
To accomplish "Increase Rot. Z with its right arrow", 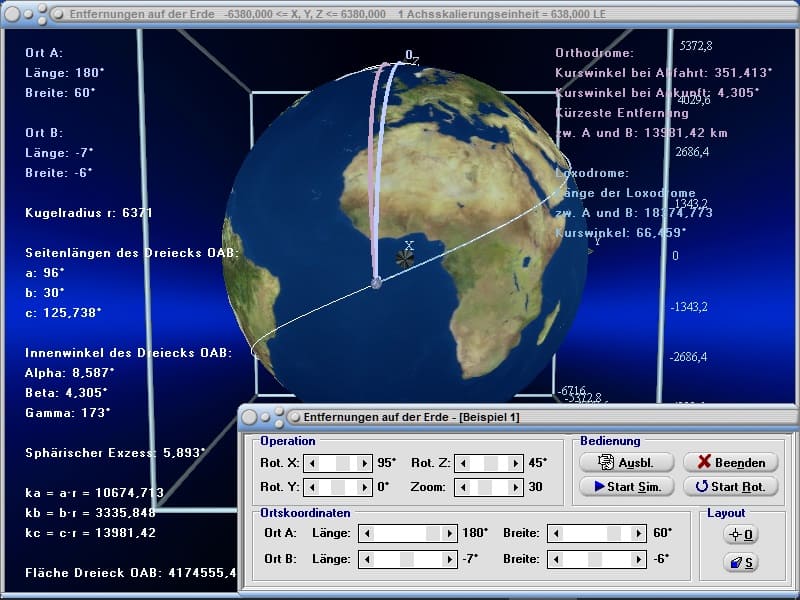I will click(x=515, y=463).
